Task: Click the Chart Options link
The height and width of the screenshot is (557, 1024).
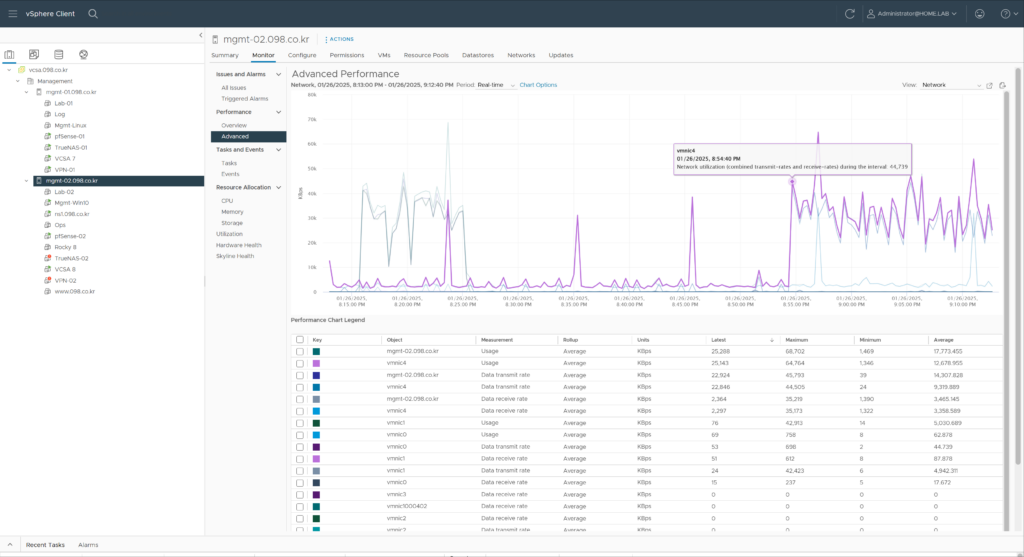Action: pos(538,85)
